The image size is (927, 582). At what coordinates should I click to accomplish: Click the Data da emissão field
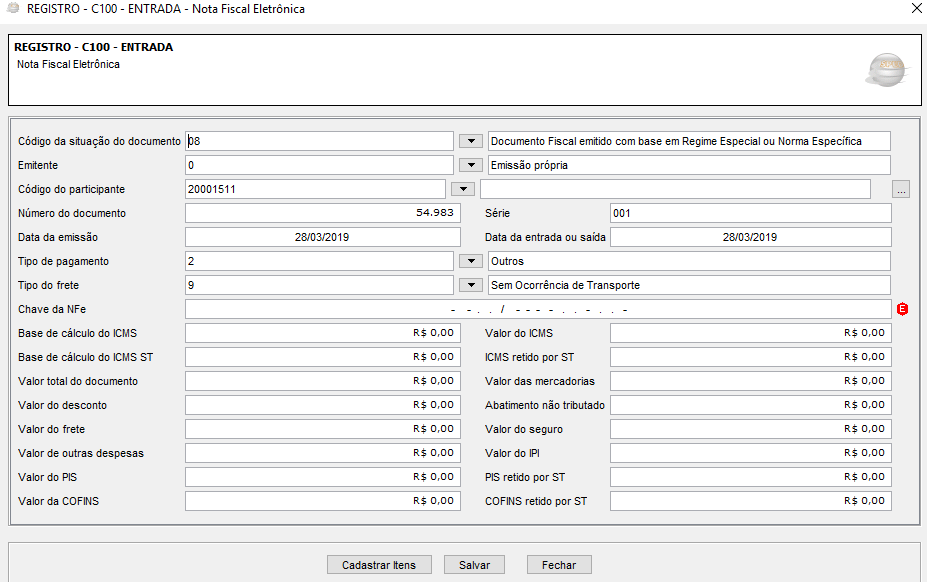click(321, 237)
